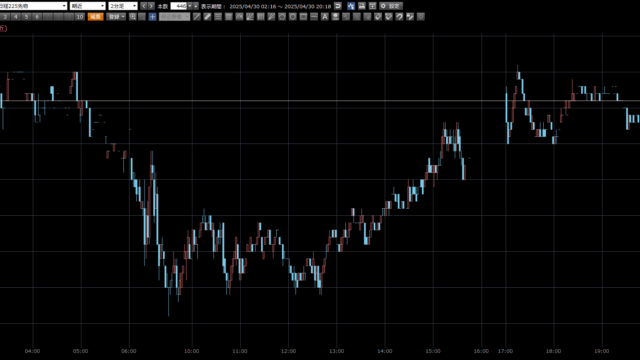Viewport: 640px width, 360px height.
Task: Toggle the blue crosshair cursor button
Action: (152, 17)
